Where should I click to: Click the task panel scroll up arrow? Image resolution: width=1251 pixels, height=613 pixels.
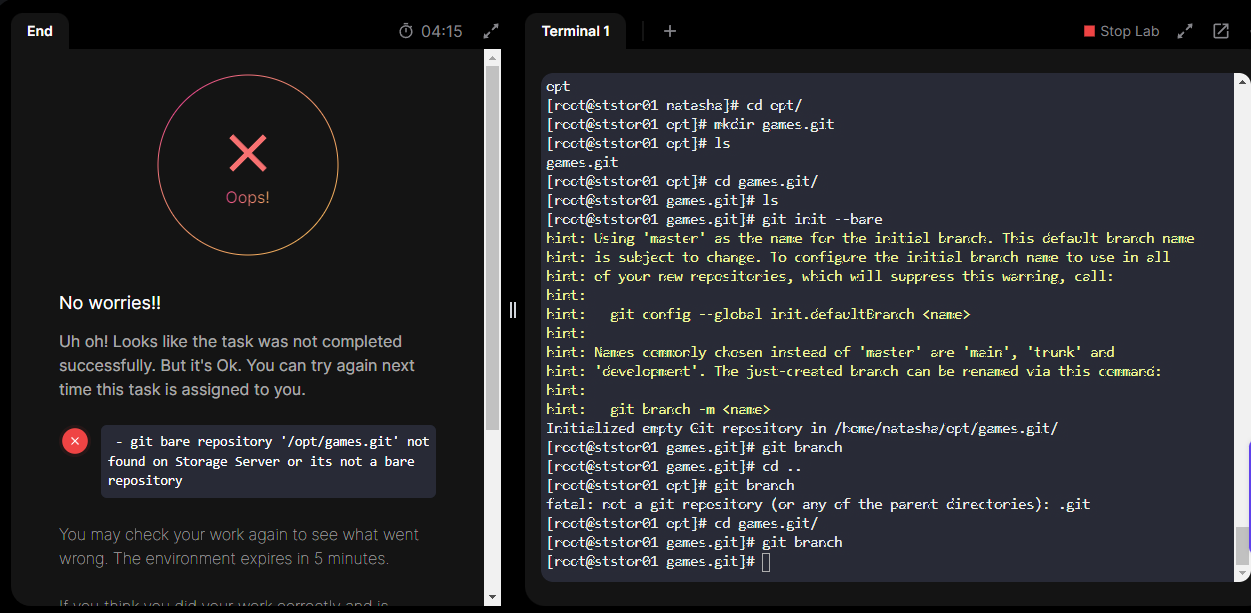point(492,57)
